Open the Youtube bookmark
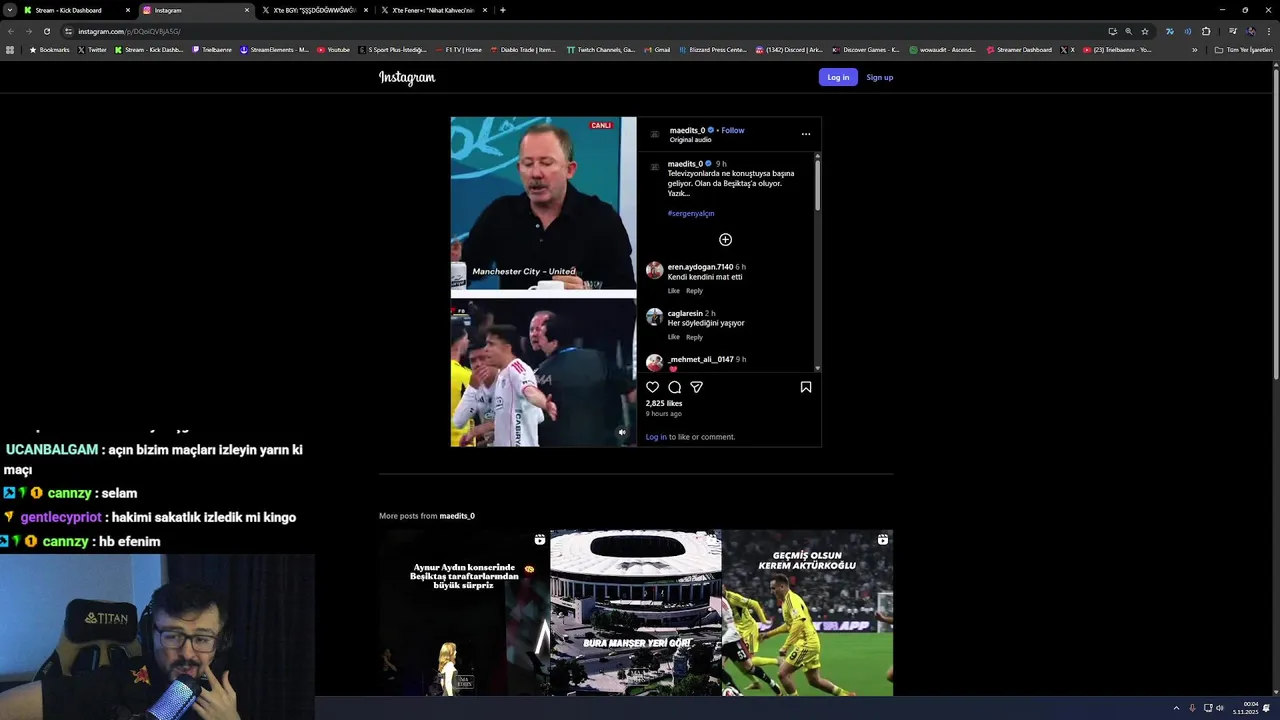Image resolution: width=1280 pixels, height=720 pixels. pyautogui.click(x=333, y=49)
